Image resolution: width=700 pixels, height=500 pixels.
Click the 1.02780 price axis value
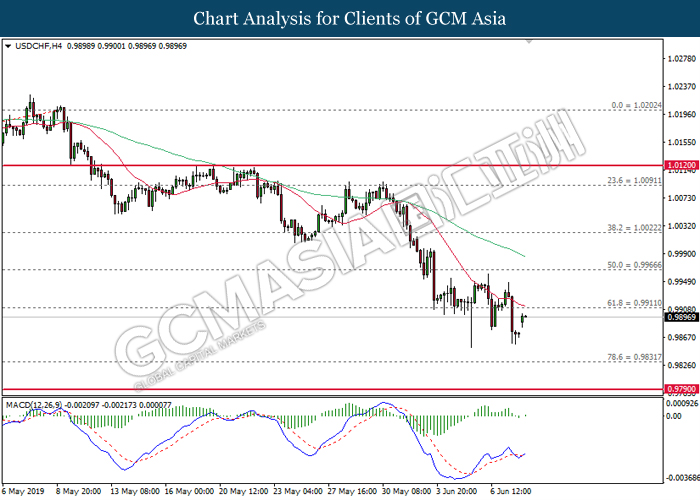tap(681, 59)
